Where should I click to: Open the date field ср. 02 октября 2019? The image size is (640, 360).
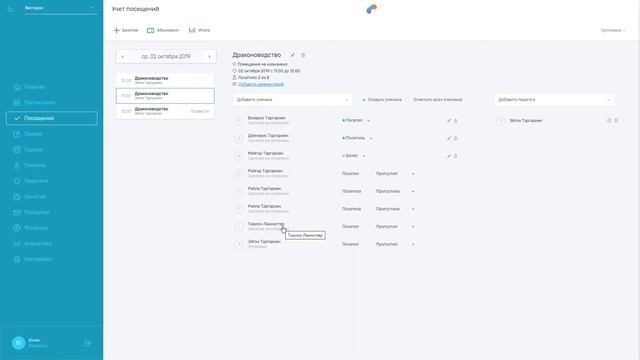click(166, 57)
